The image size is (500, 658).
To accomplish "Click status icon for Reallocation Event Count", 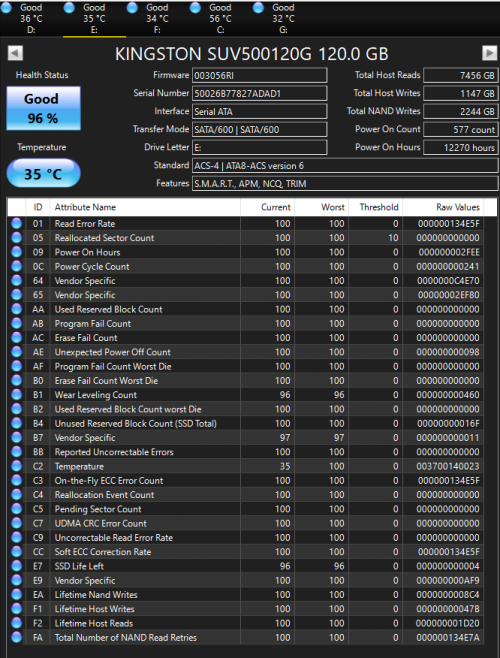I will (x=16, y=495).
